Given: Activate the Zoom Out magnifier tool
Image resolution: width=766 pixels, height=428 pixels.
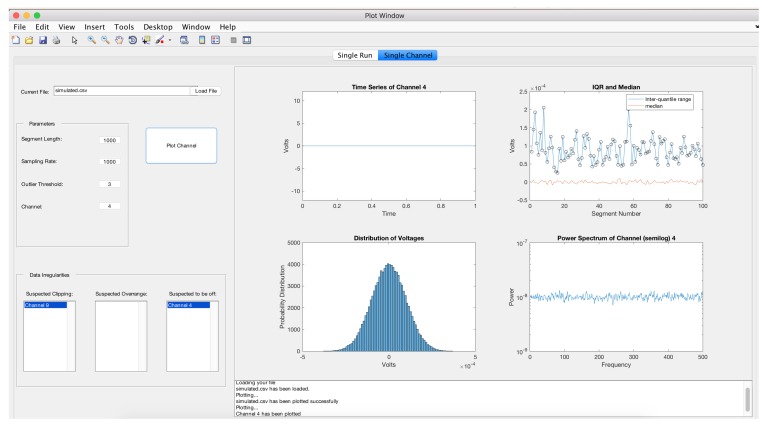Looking at the screenshot, I should coord(104,40).
